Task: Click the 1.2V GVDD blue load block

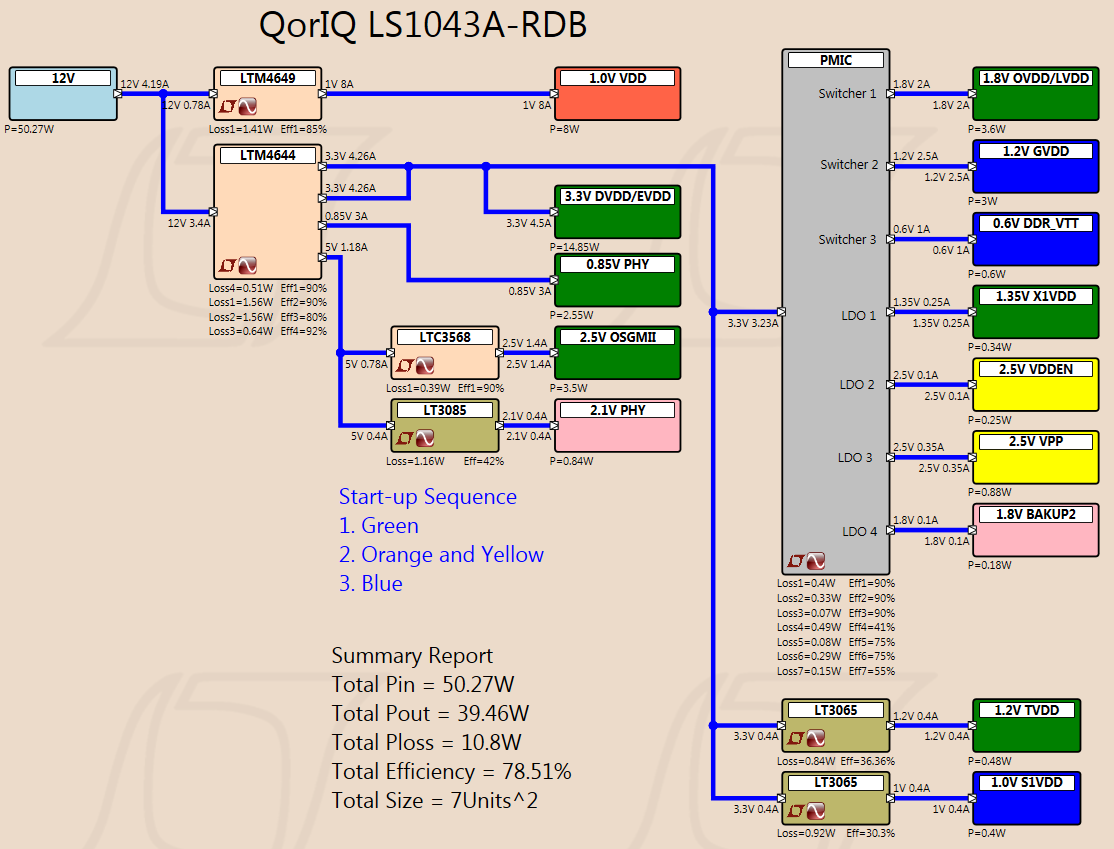Action: tap(1036, 167)
